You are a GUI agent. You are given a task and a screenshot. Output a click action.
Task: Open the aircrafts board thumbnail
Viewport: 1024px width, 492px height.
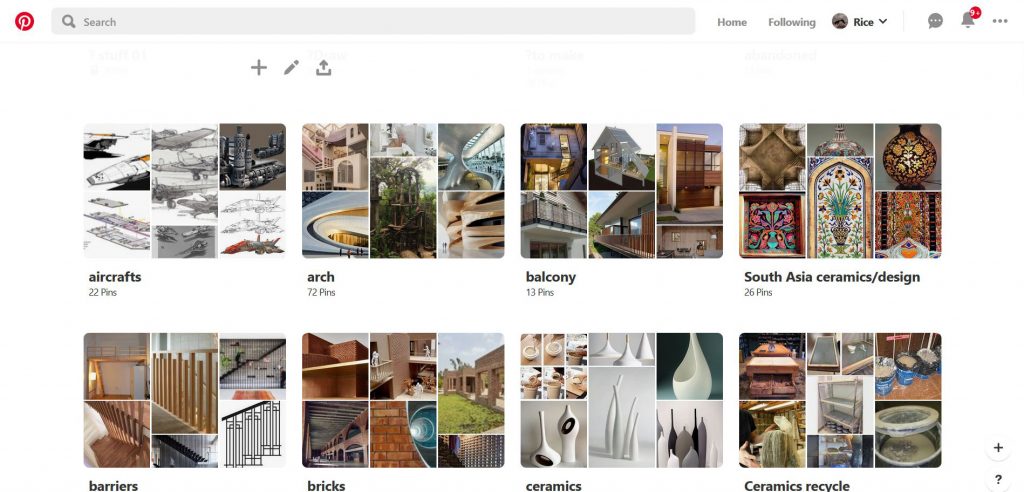(185, 191)
